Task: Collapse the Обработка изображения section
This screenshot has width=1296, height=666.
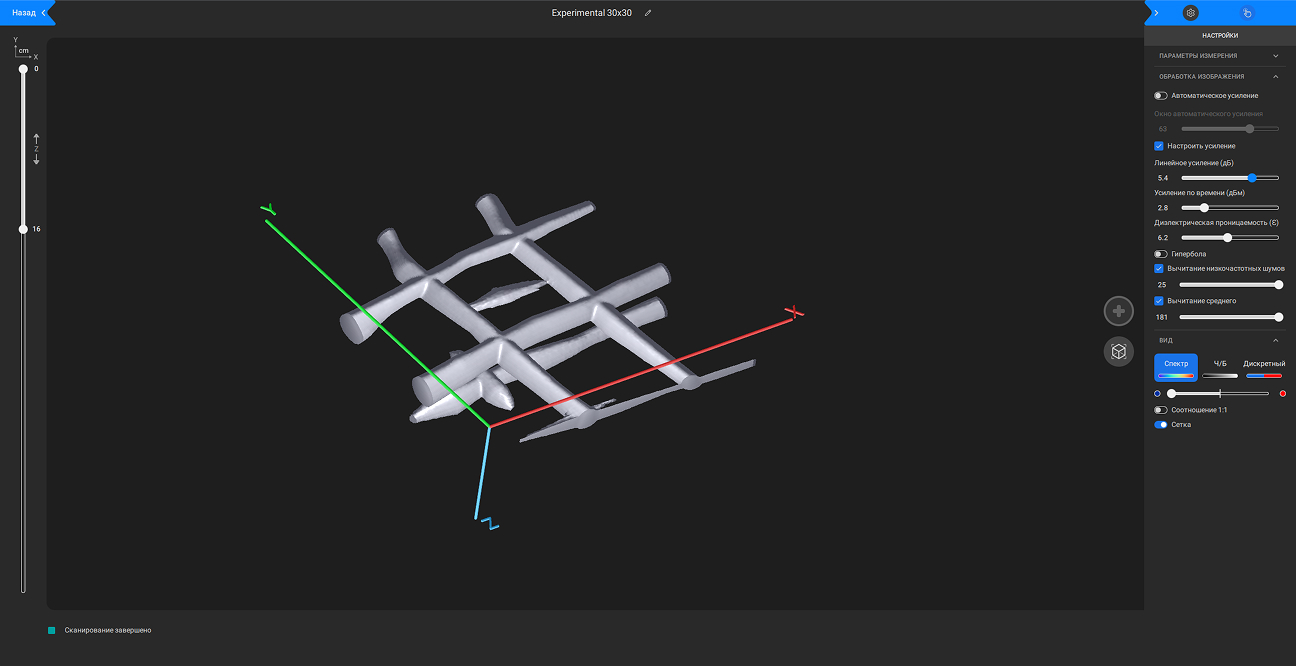Action: point(1275,76)
